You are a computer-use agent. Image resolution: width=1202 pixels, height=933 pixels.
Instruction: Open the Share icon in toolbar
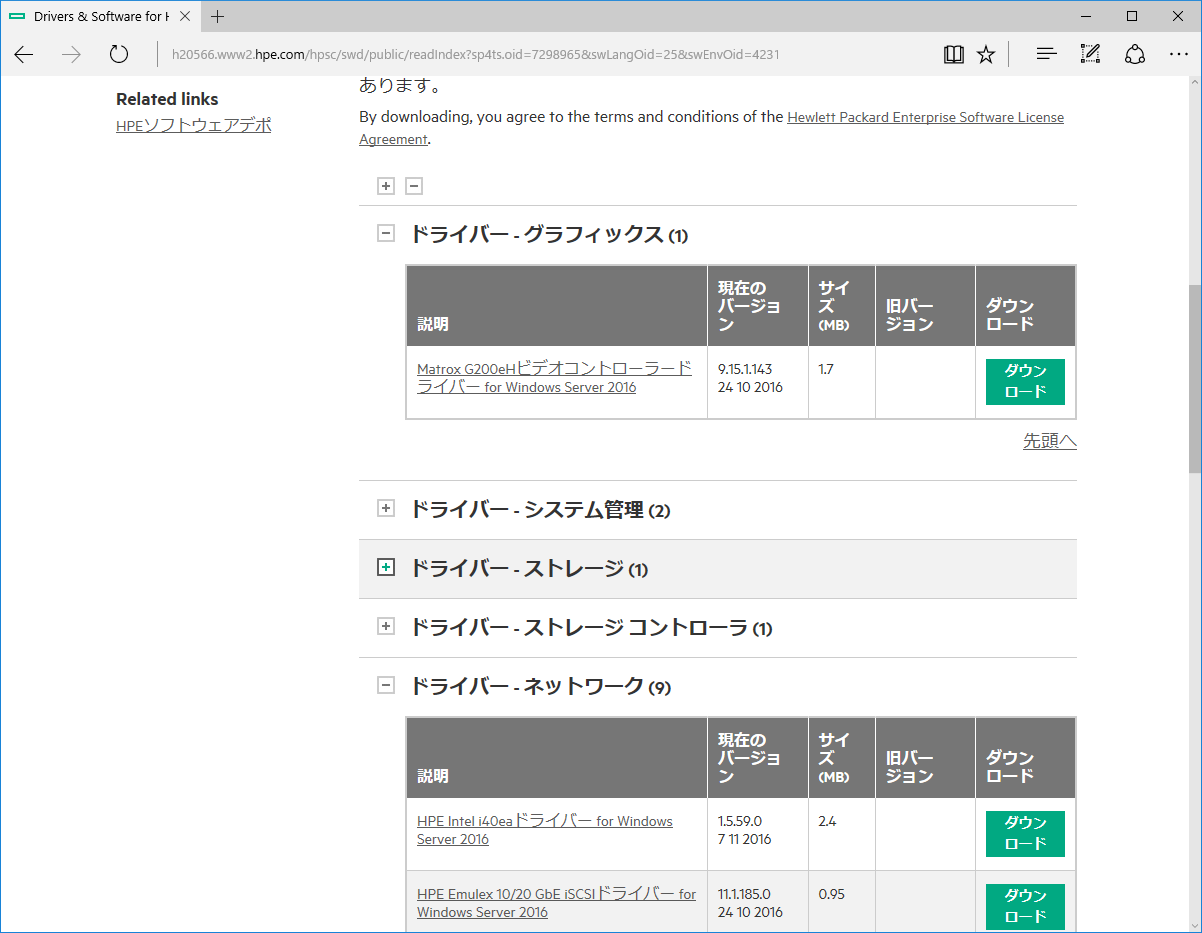(1135, 54)
